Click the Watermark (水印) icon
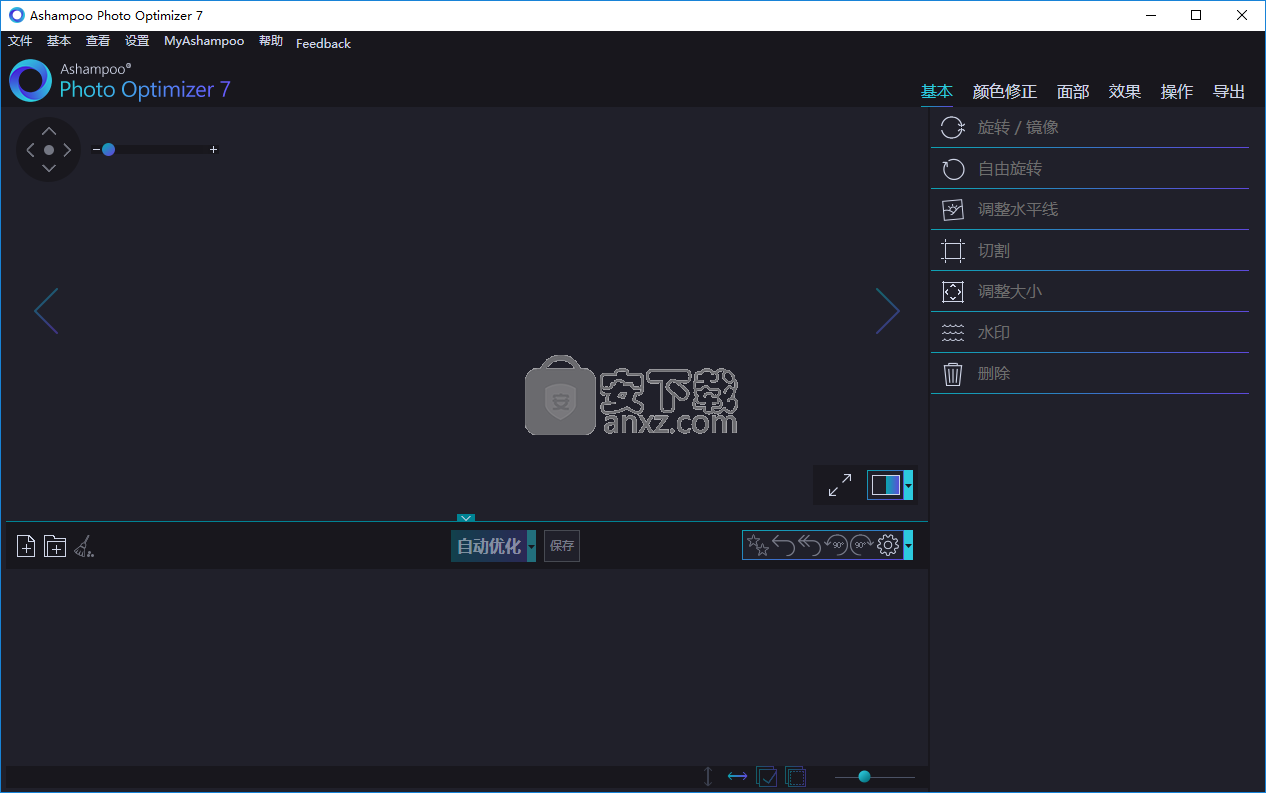The image size is (1266, 793). [x=953, y=332]
